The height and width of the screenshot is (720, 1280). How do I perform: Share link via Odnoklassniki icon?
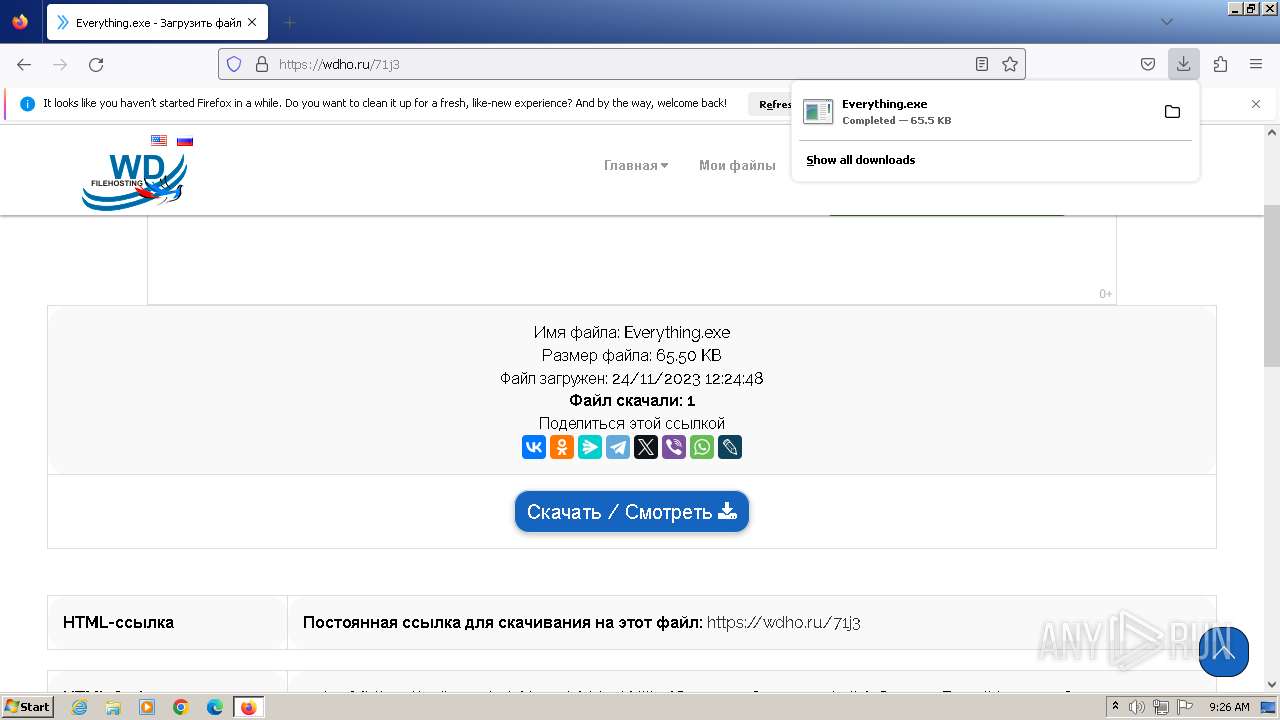562,447
